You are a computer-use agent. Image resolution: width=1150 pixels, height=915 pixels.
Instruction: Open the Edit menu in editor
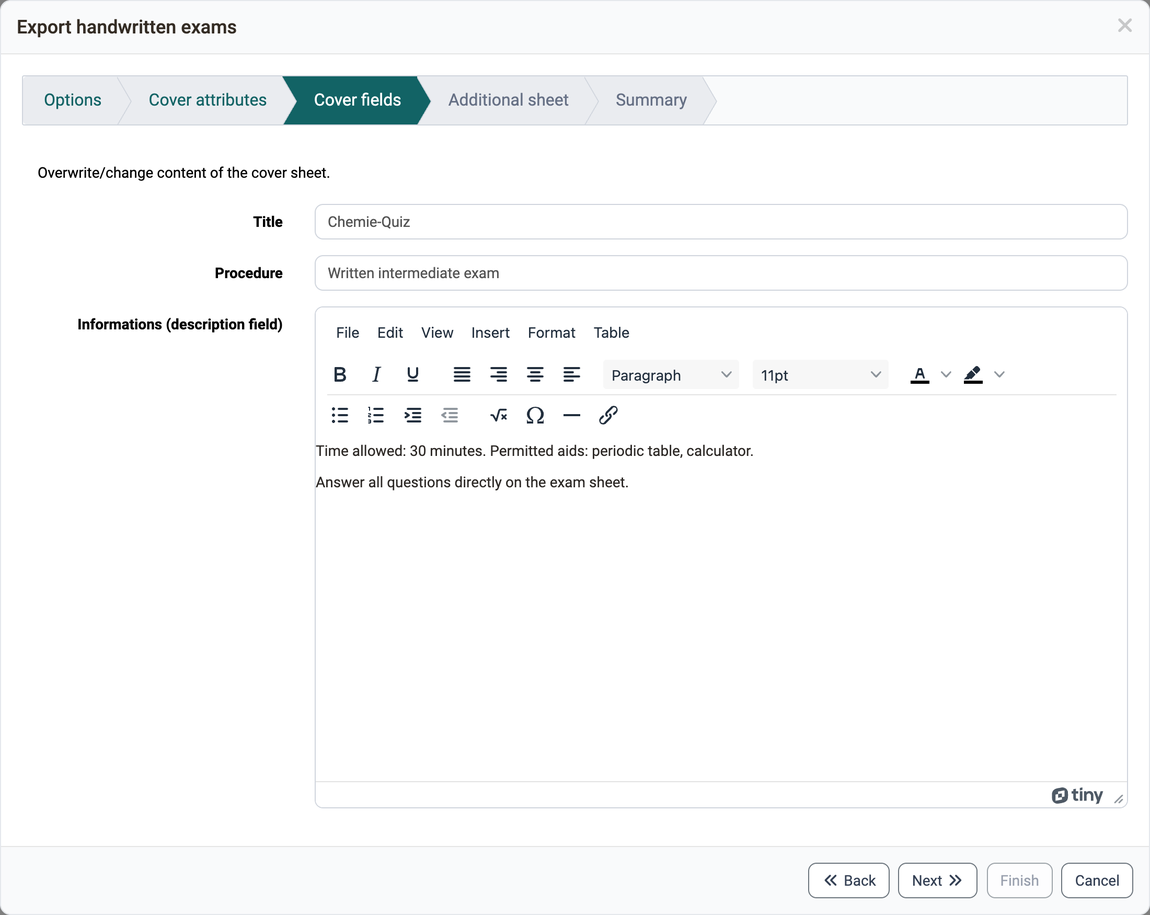click(390, 333)
